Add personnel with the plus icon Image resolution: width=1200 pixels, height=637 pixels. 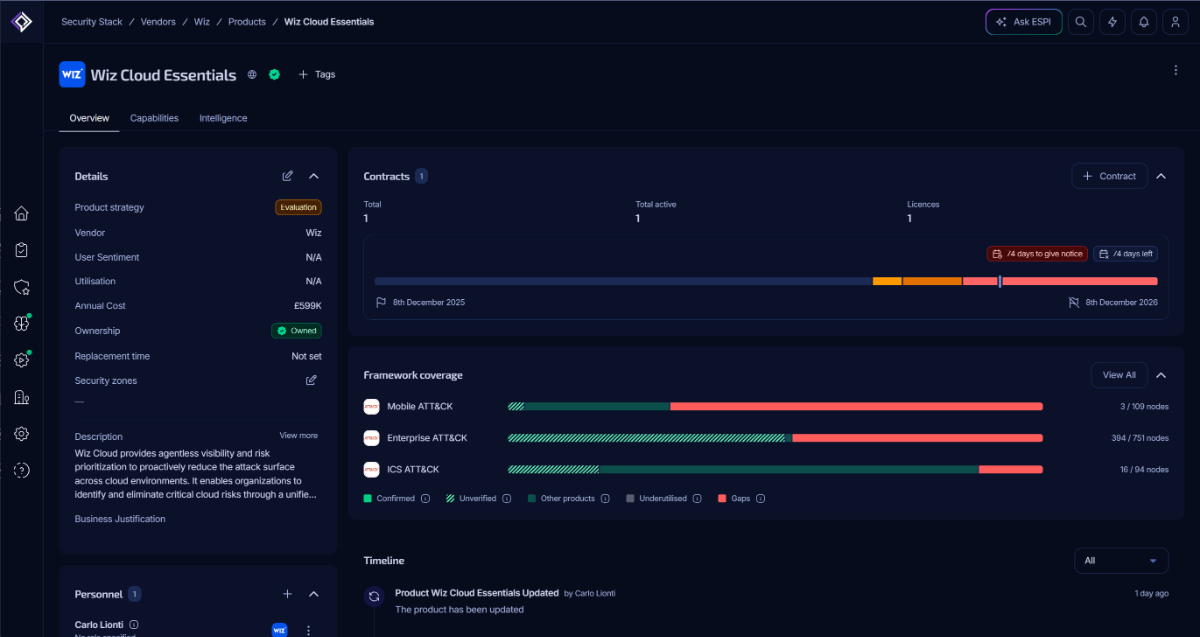coord(287,594)
